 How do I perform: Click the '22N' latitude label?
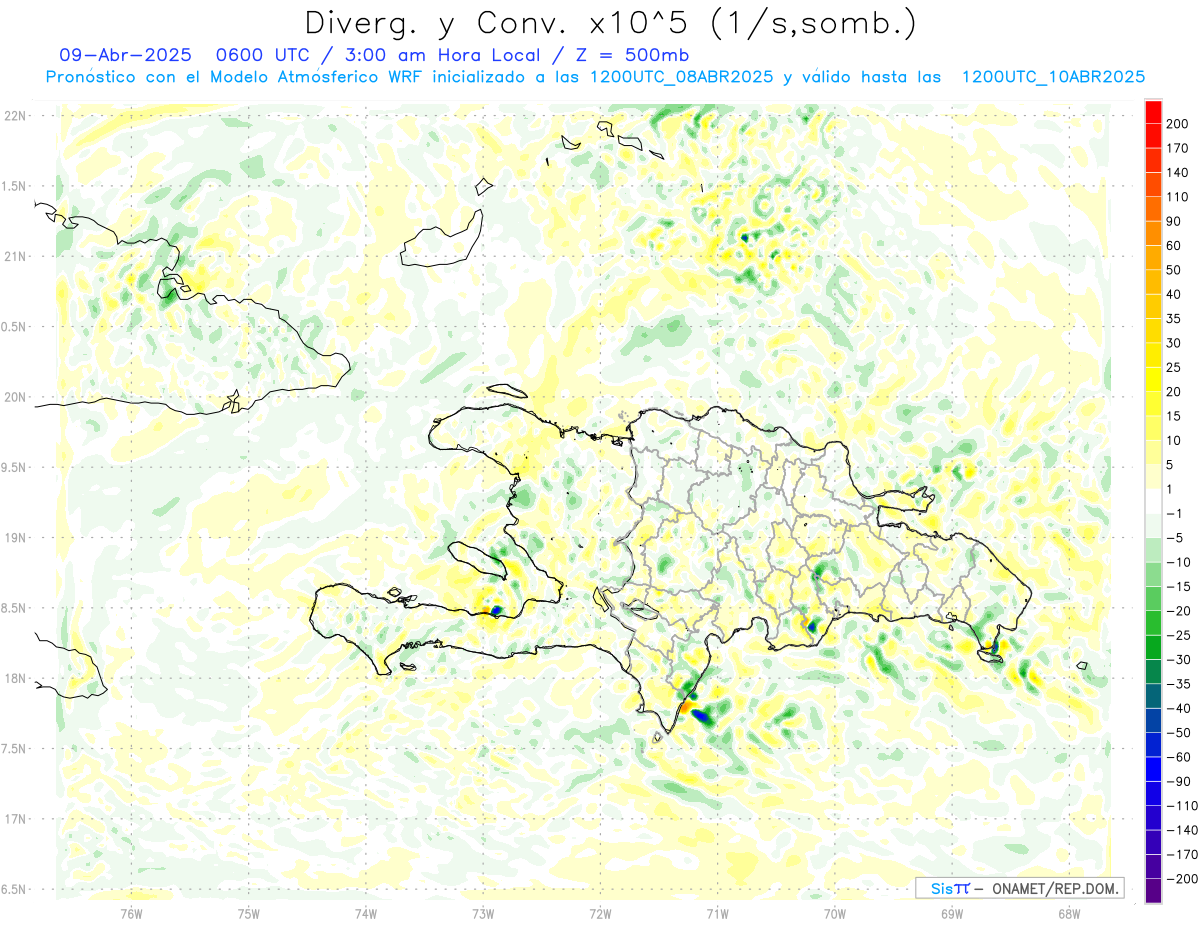click(x=15, y=116)
